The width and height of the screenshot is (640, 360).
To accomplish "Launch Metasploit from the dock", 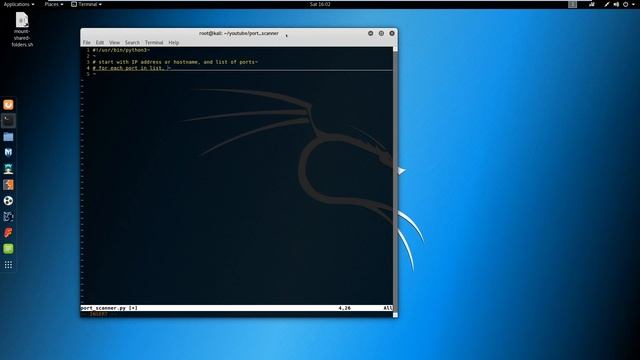I will click(8, 153).
